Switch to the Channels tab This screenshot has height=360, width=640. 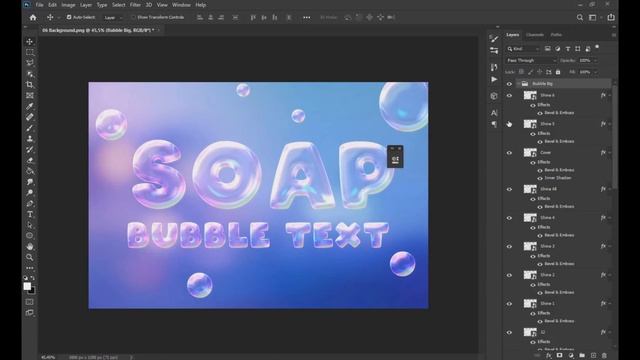click(x=535, y=35)
